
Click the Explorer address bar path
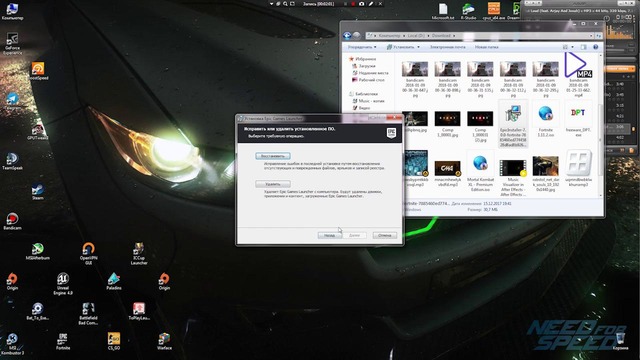pyautogui.click(x=480, y=36)
